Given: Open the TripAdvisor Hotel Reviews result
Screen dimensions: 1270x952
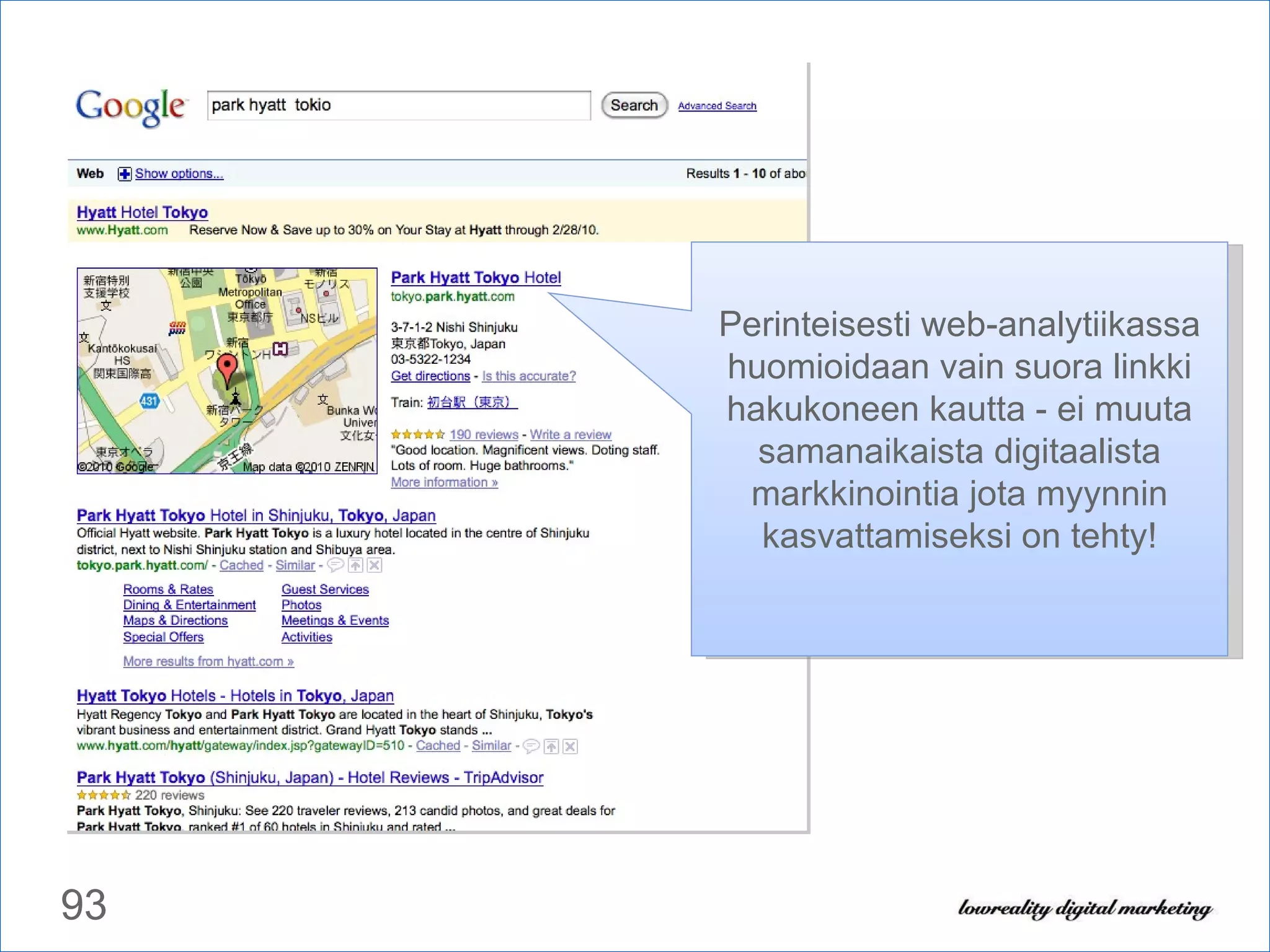Looking at the screenshot, I should 310,778.
